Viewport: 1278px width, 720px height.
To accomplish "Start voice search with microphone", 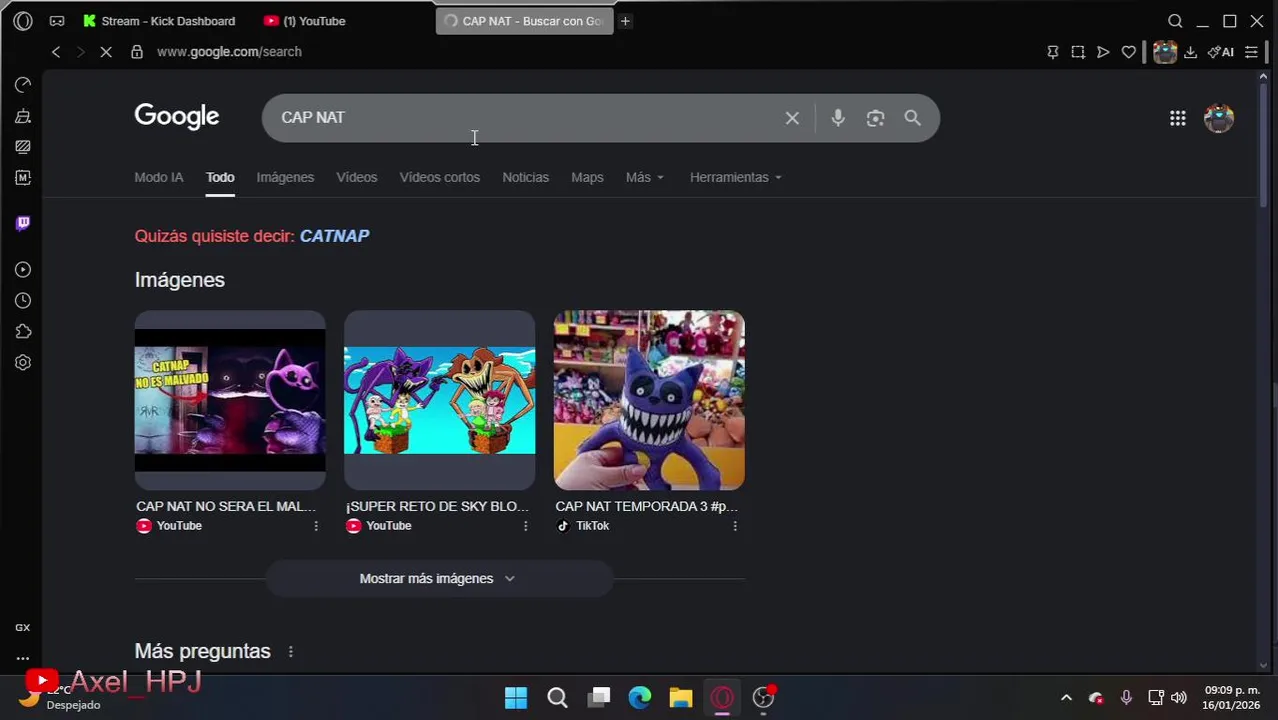I will 838,118.
